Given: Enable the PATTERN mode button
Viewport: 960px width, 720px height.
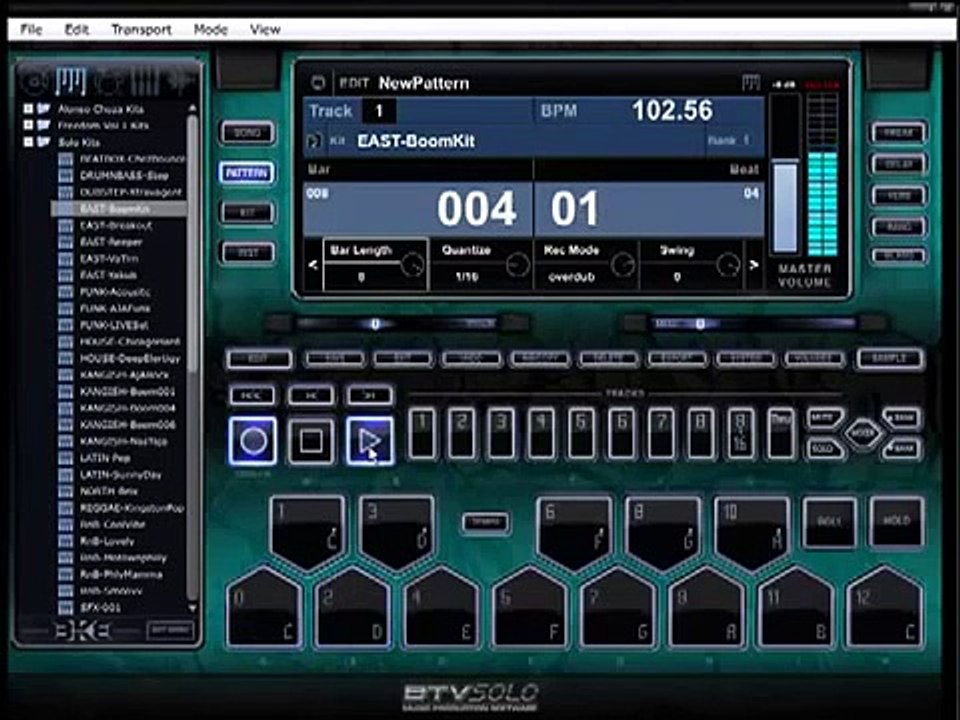Looking at the screenshot, I should 247,173.
